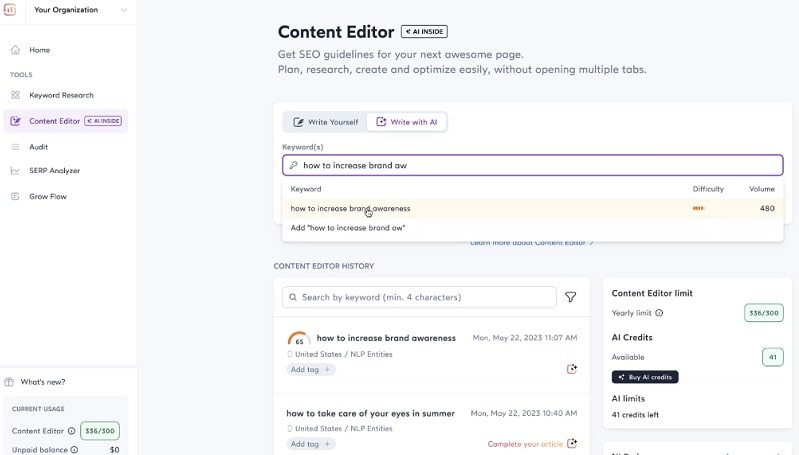
Task: Click the AI INSIDE badge beside page title
Action: tap(424, 32)
